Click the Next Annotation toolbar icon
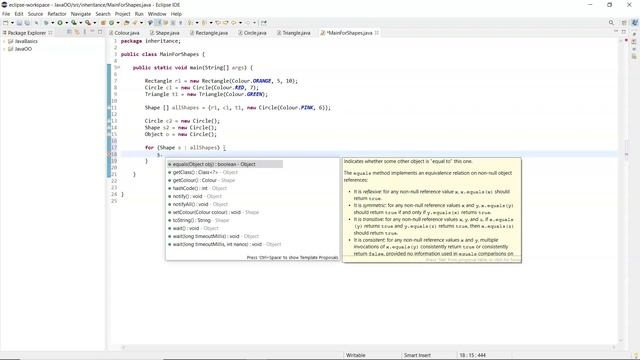Screen dimensions: 640x360 (190, 23)
